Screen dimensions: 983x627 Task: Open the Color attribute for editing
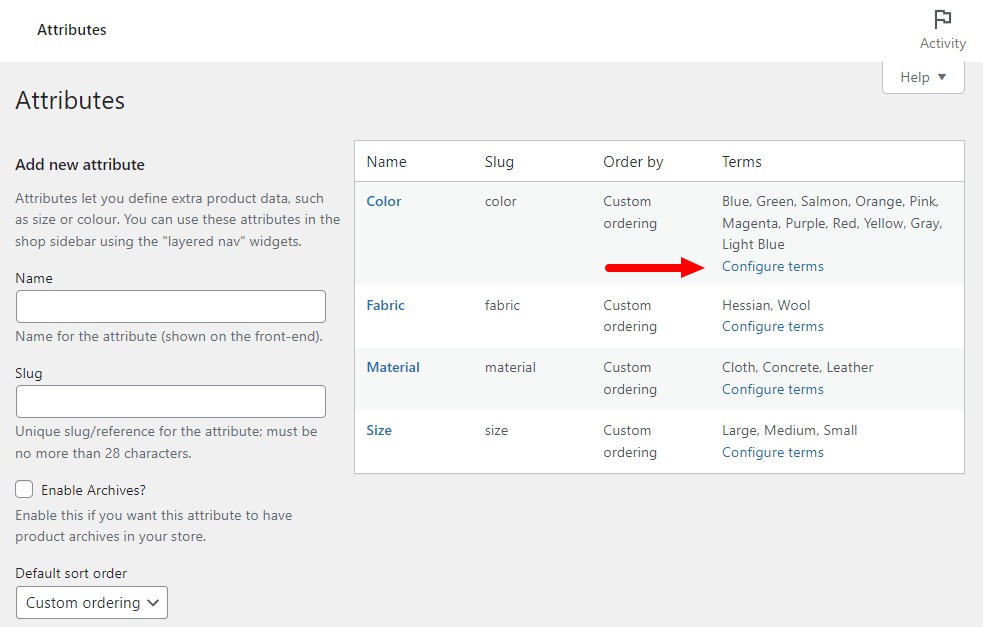(x=384, y=201)
